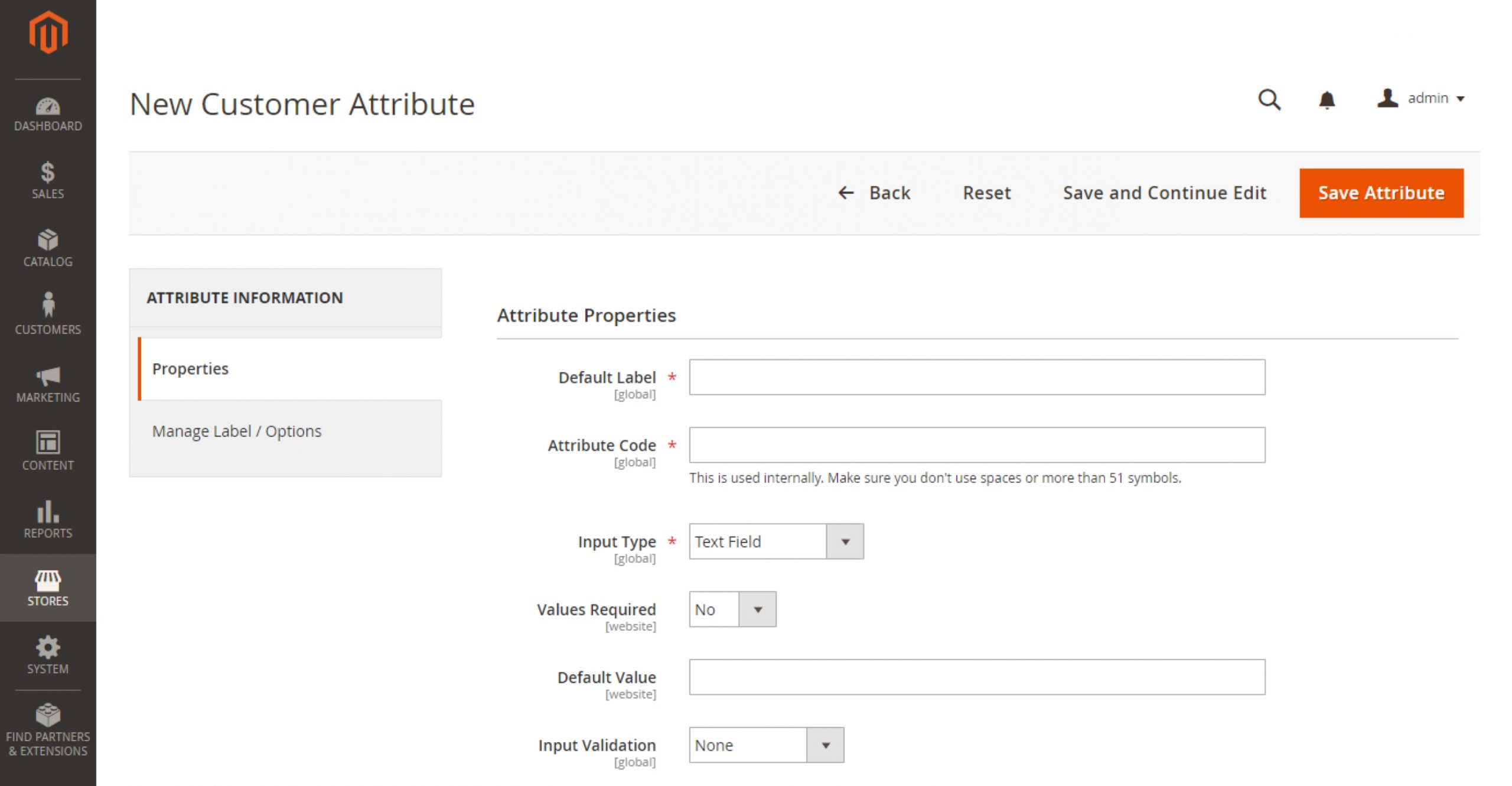Click the Save Attribute button
The width and height of the screenshot is (1512, 786).
pyautogui.click(x=1381, y=193)
